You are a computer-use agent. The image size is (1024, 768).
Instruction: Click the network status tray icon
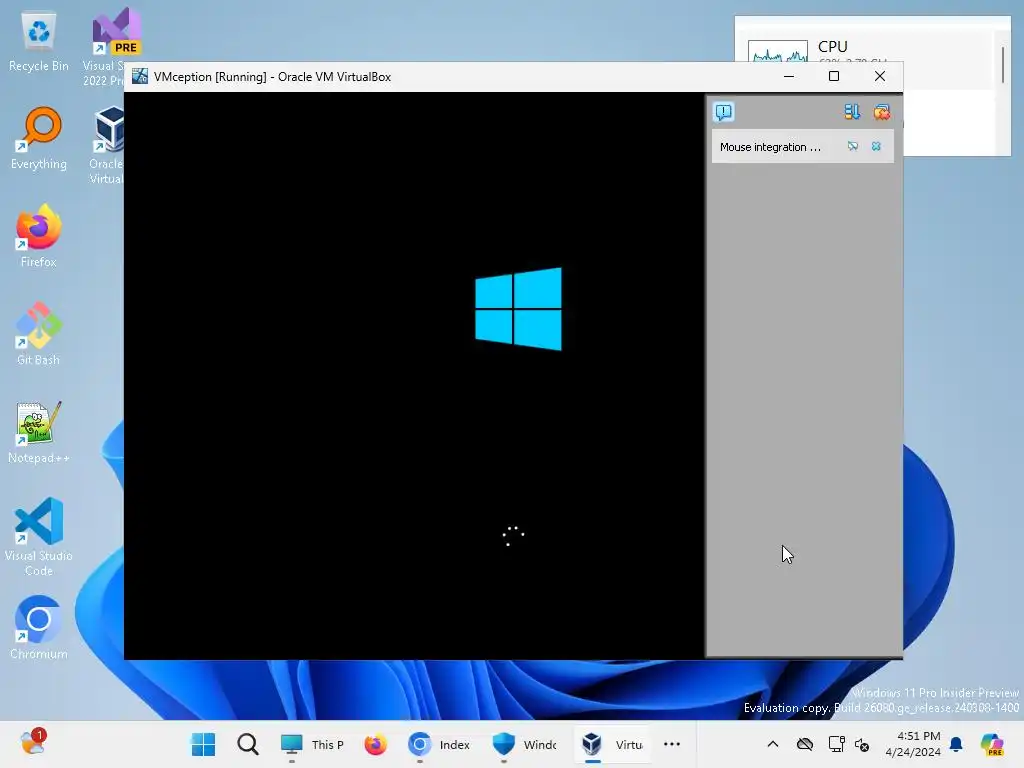click(x=837, y=744)
